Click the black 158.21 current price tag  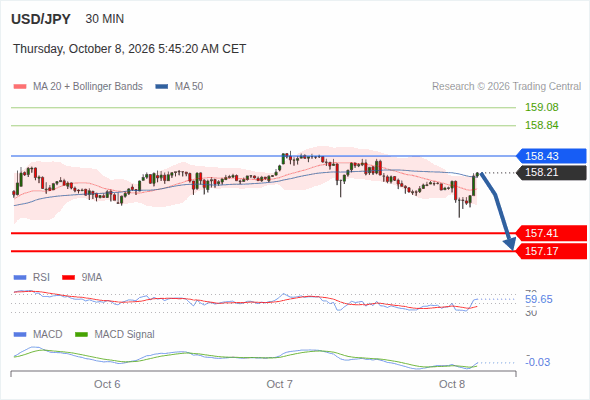(552, 172)
